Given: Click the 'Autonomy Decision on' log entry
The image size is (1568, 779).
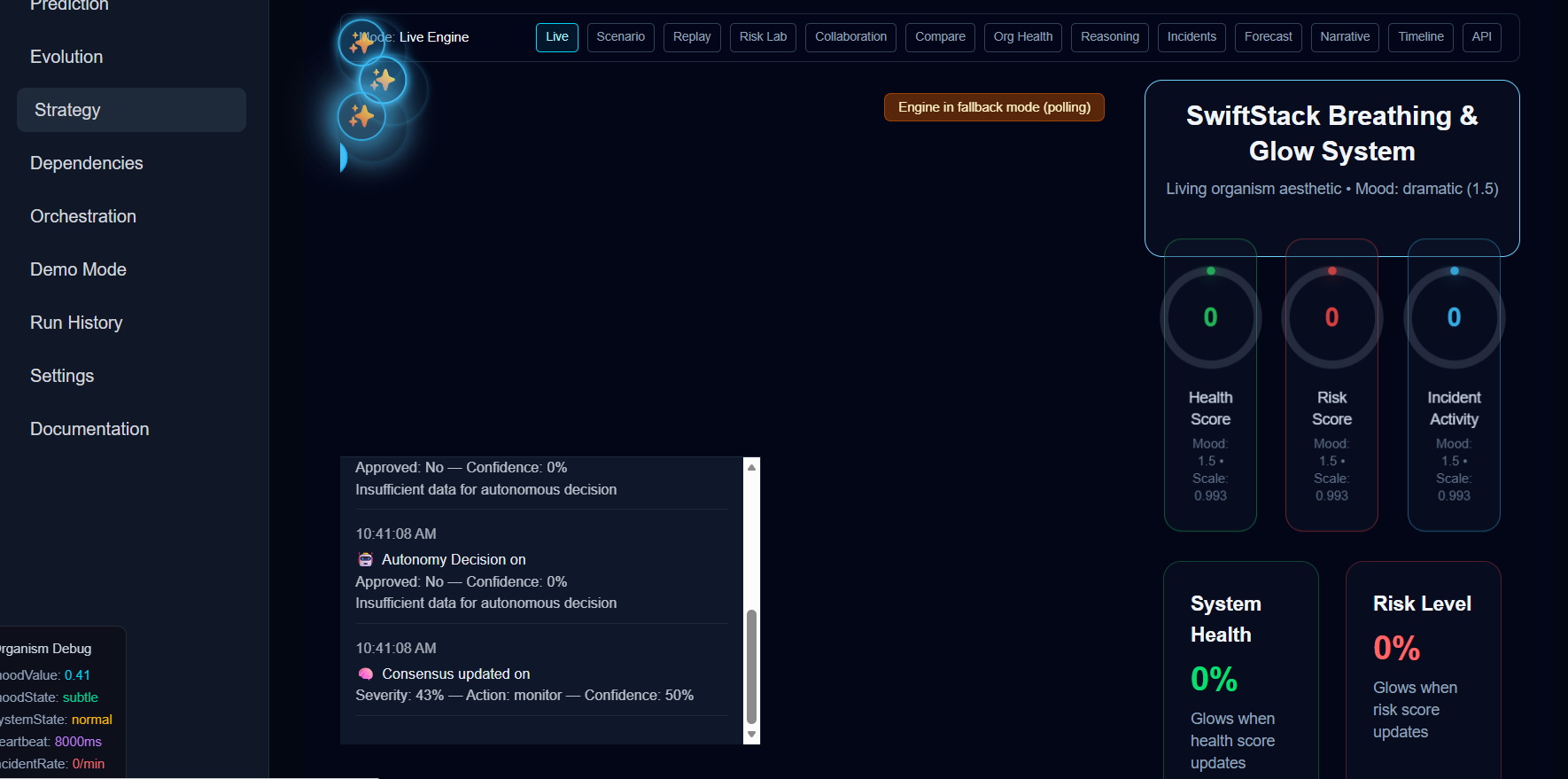Looking at the screenshot, I should point(454,559).
